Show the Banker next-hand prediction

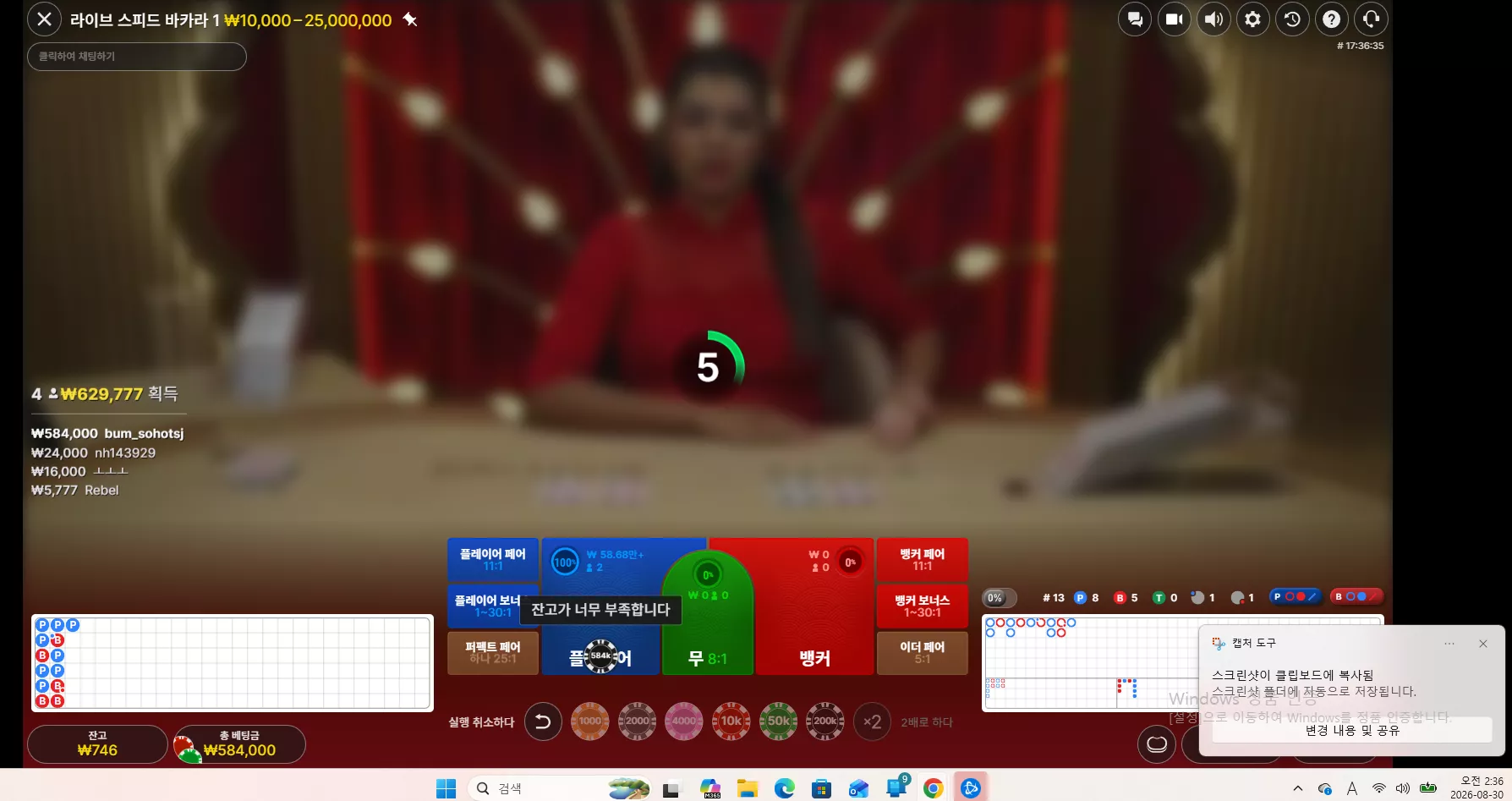[1356, 596]
